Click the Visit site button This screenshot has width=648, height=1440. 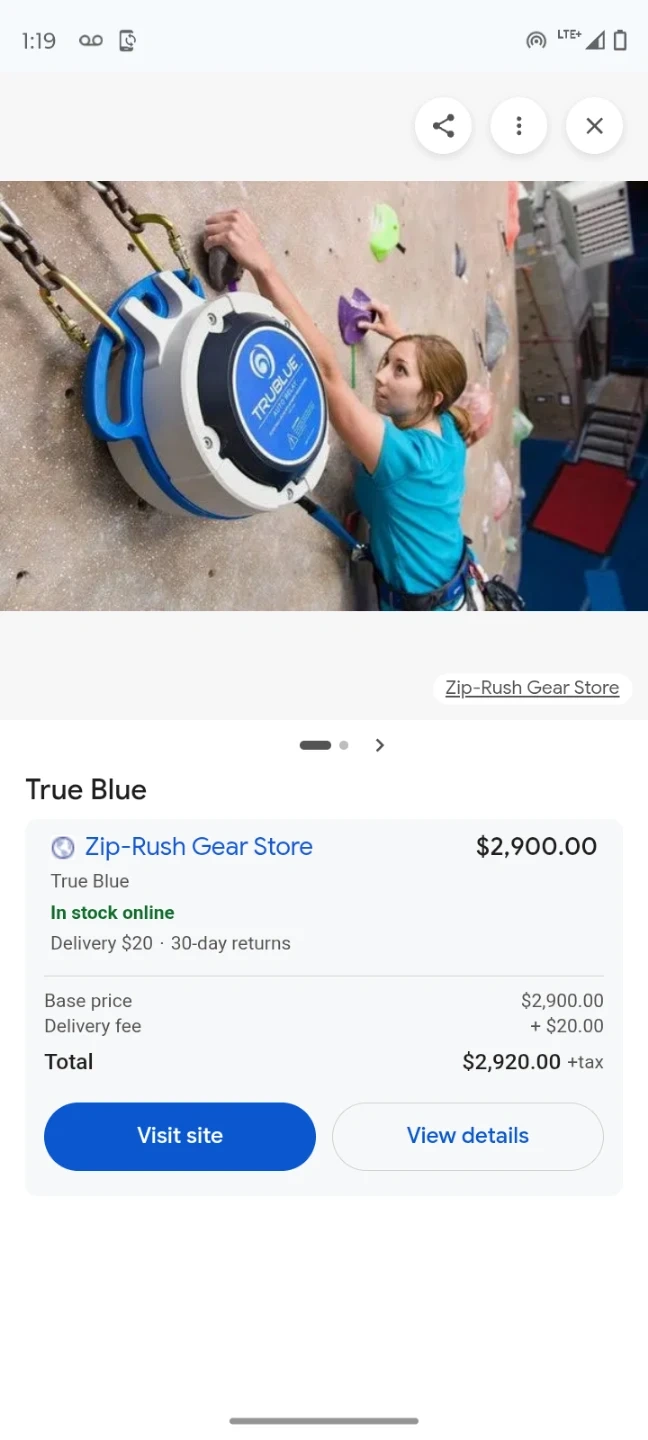click(x=180, y=1136)
